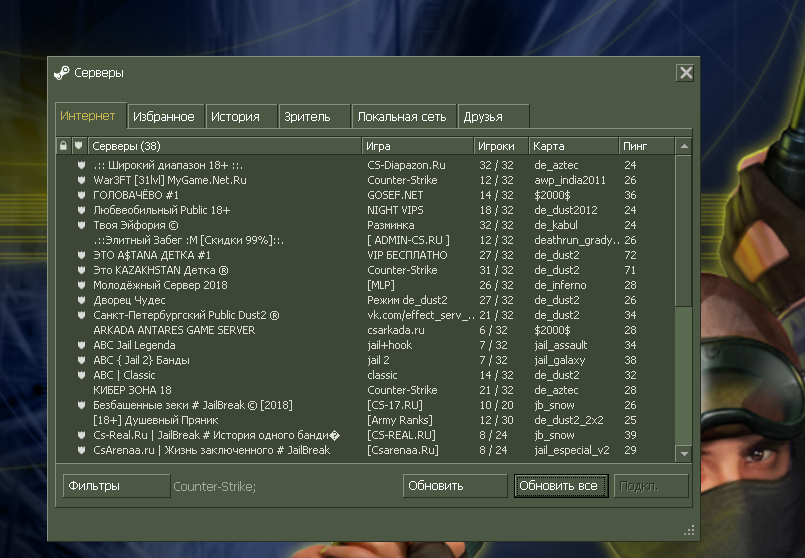Image resolution: width=805 pixels, height=558 pixels.
Task: Click shield icon of CsArenaa.ru row
Action: coord(81,450)
